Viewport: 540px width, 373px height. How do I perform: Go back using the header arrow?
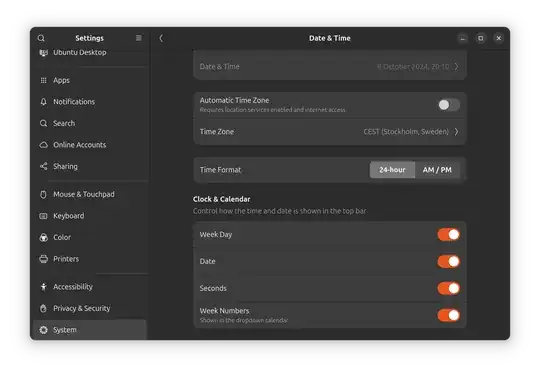tap(161, 38)
